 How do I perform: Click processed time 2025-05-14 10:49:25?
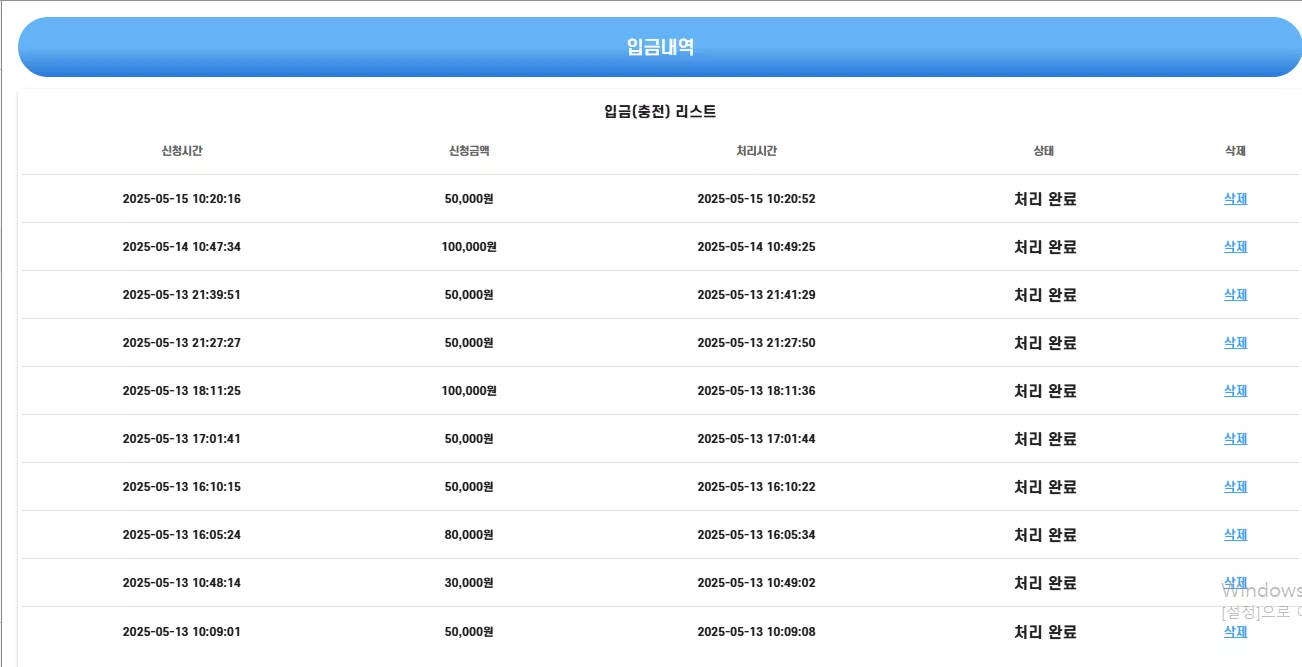756,247
